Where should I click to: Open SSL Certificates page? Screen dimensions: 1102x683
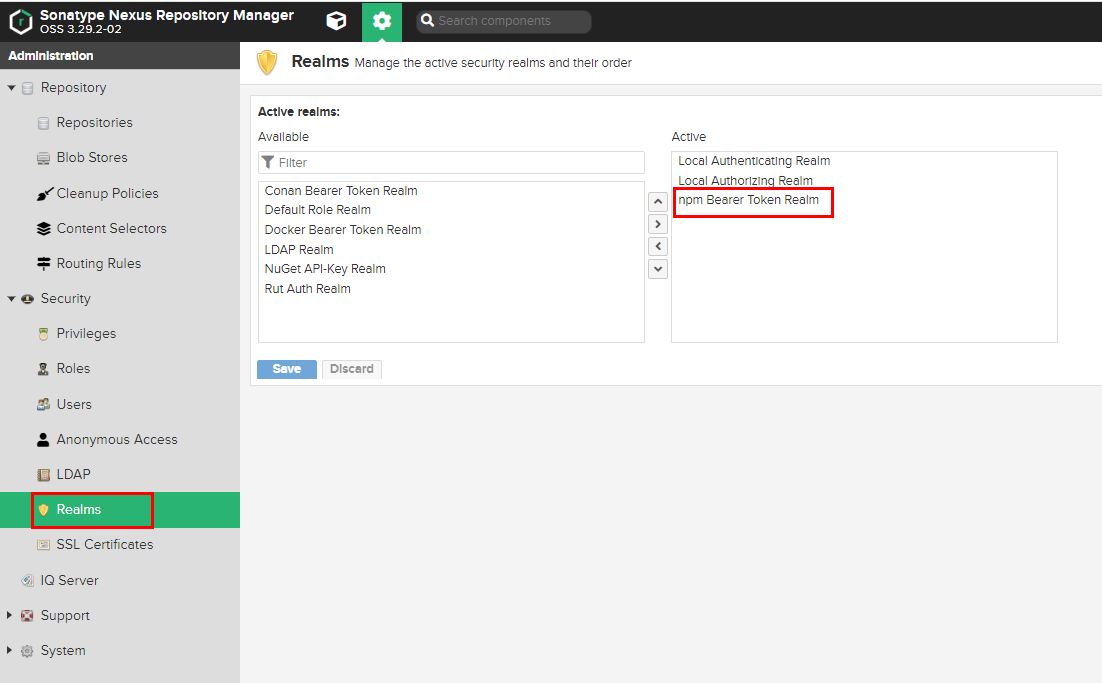pos(105,545)
